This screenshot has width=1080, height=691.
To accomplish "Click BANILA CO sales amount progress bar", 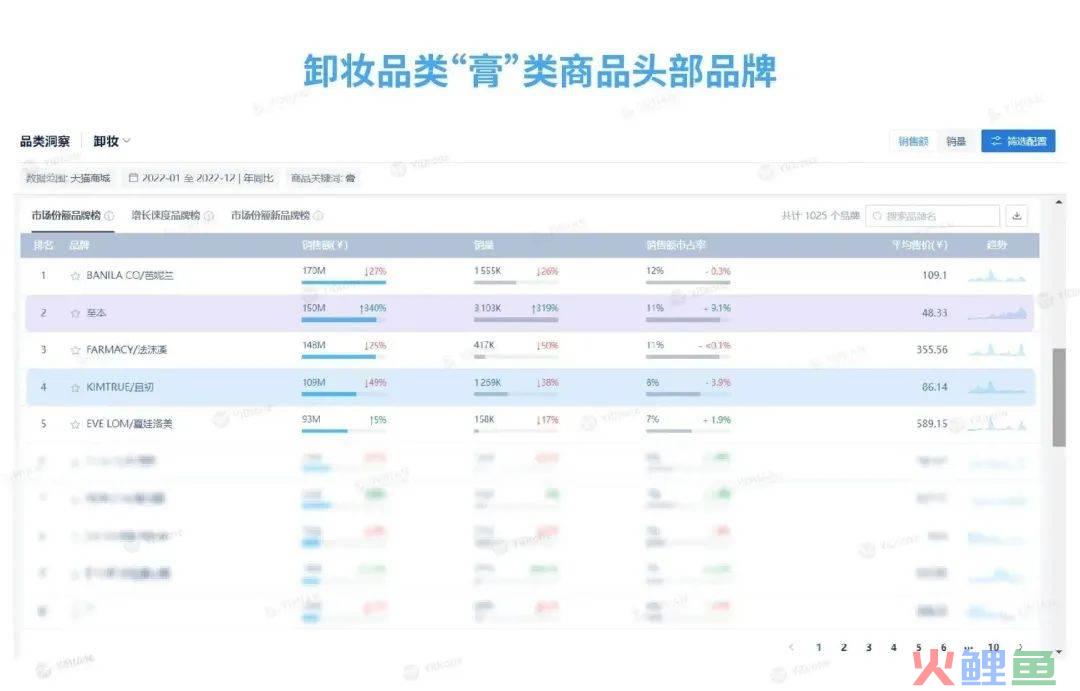I will point(344,282).
